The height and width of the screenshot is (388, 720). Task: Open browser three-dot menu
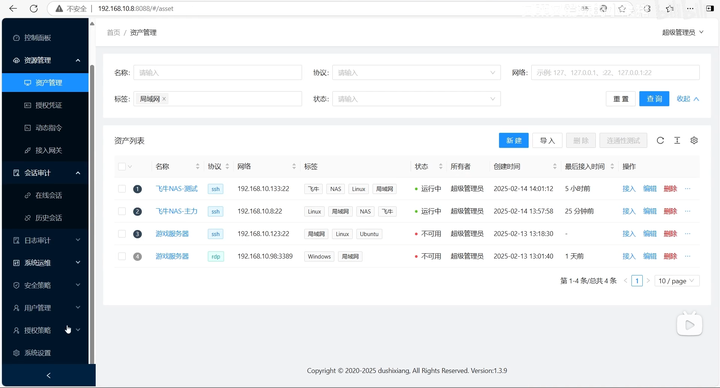(690, 8)
